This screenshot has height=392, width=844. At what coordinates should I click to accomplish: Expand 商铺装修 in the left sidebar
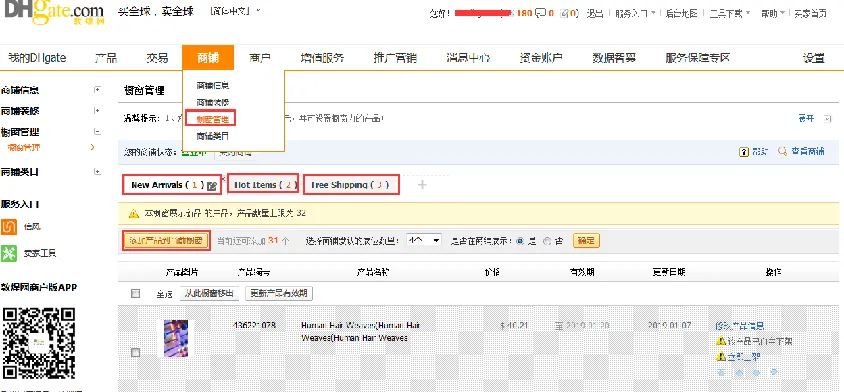97,110
